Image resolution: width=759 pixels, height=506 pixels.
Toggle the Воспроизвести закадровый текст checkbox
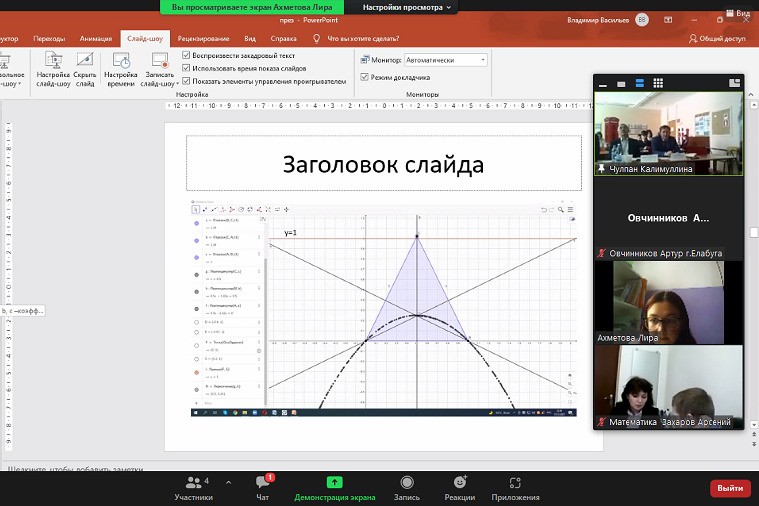click(187, 56)
